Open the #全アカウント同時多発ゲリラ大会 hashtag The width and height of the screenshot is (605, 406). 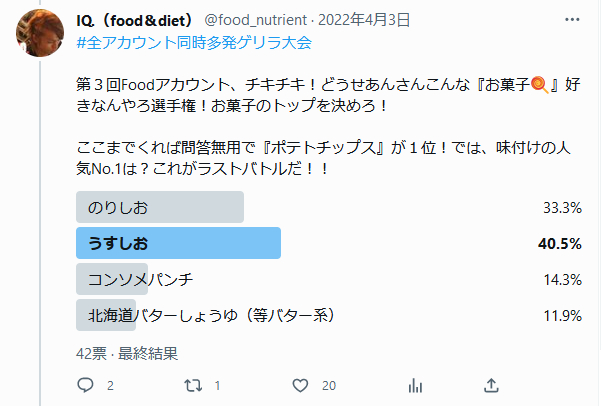click(x=194, y=42)
